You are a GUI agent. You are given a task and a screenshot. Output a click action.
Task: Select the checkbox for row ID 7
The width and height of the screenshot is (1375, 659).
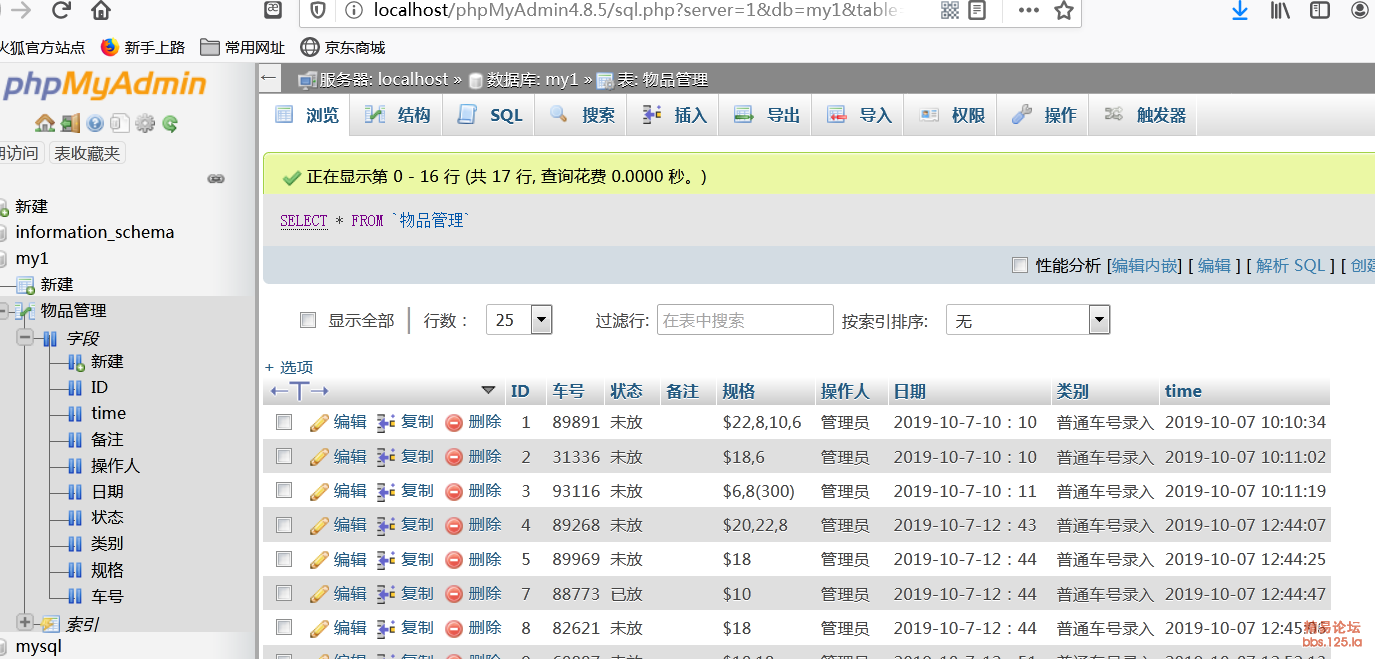(x=284, y=594)
